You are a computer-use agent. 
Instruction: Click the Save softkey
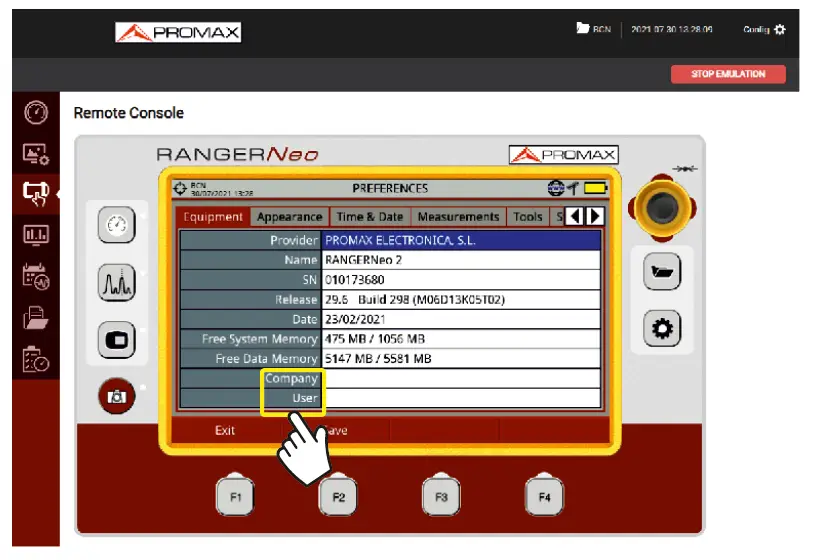[x=336, y=430]
